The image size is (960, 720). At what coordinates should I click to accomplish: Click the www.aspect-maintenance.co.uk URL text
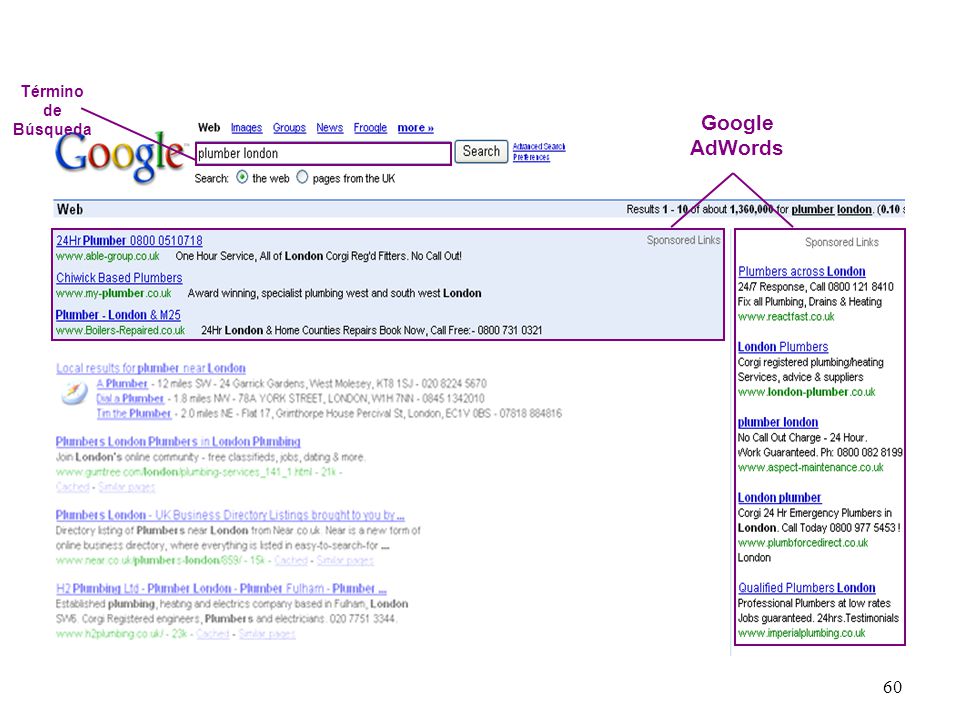[811, 467]
